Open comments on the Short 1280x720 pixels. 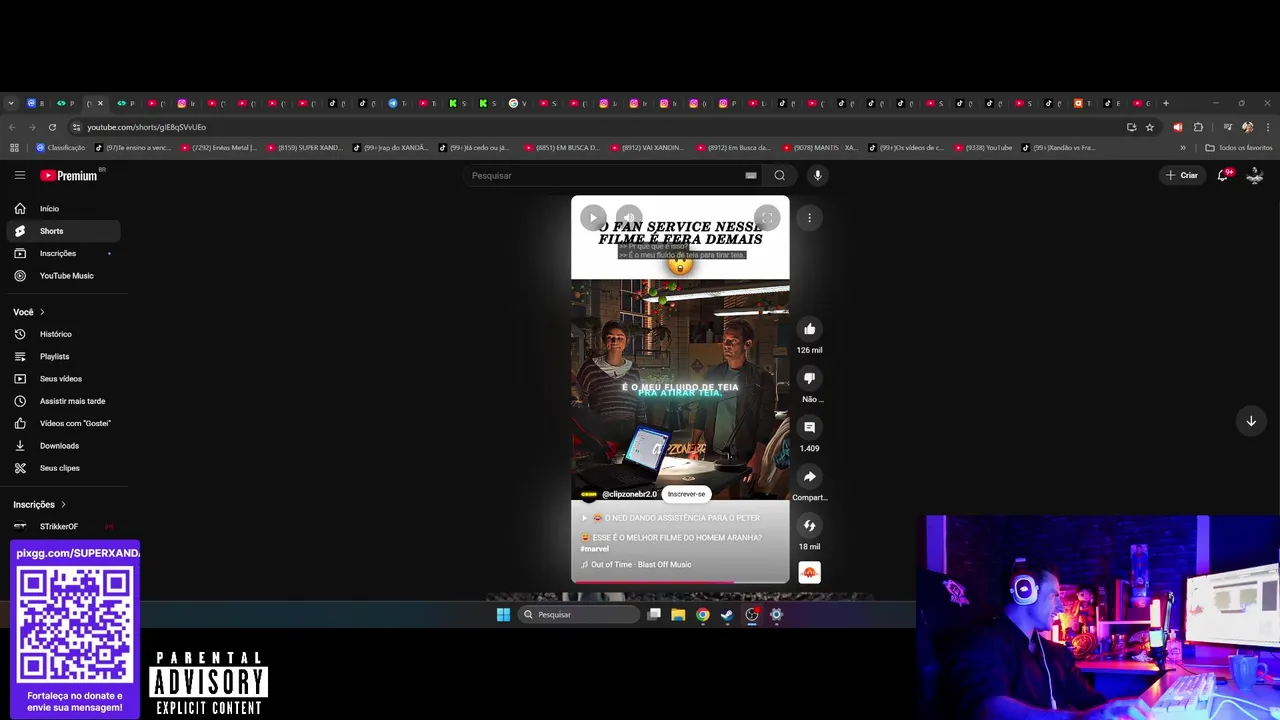(x=810, y=427)
